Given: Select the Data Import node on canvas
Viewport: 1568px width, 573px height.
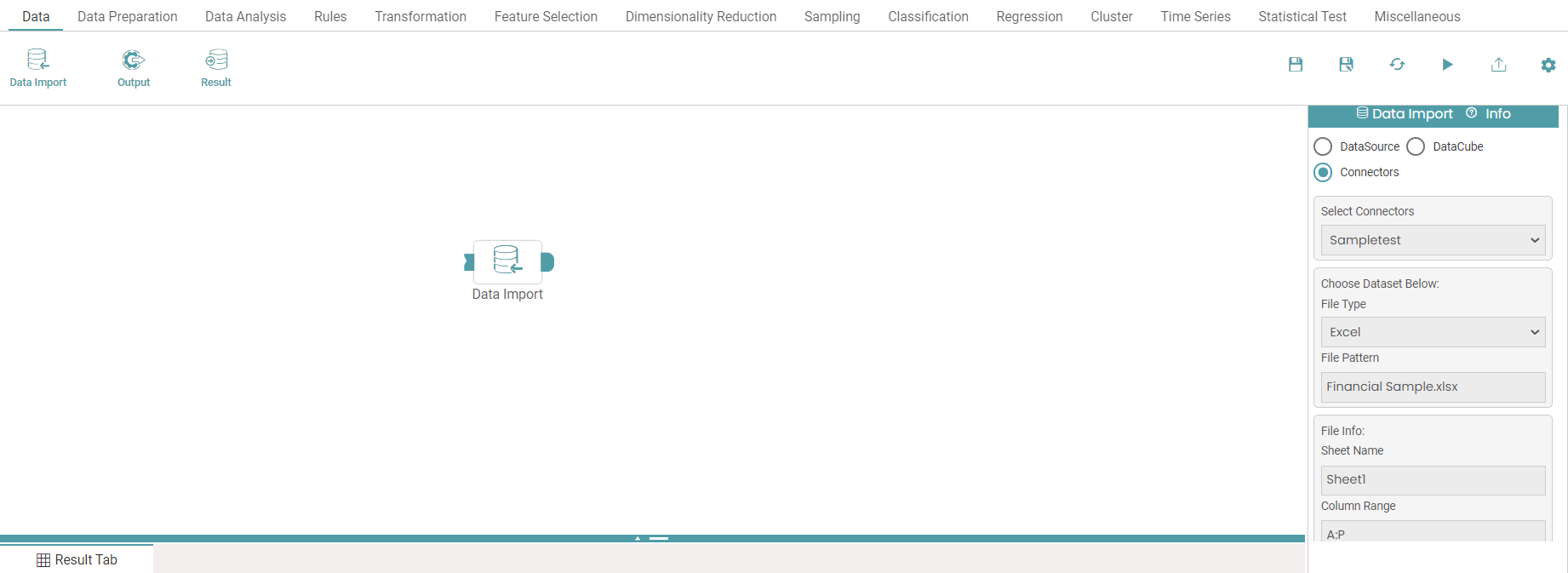Looking at the screenshot, I should pyautogui.click(x=507, y=261).
